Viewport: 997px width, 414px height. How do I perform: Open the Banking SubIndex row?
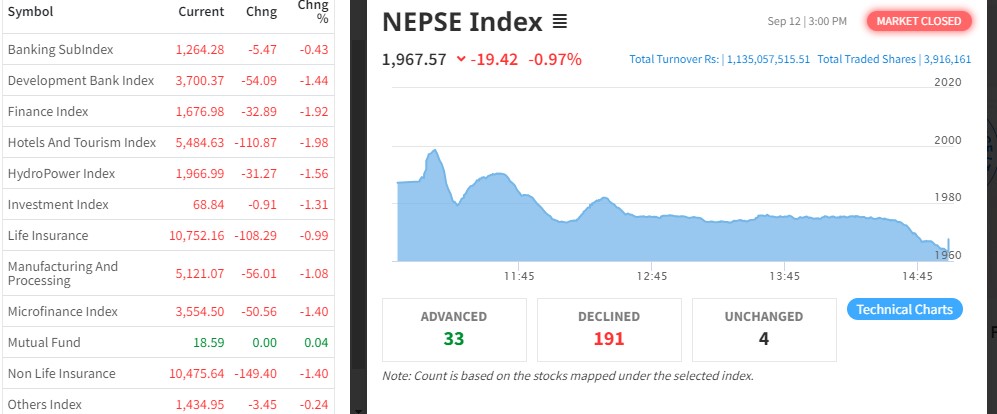[60, 49]
